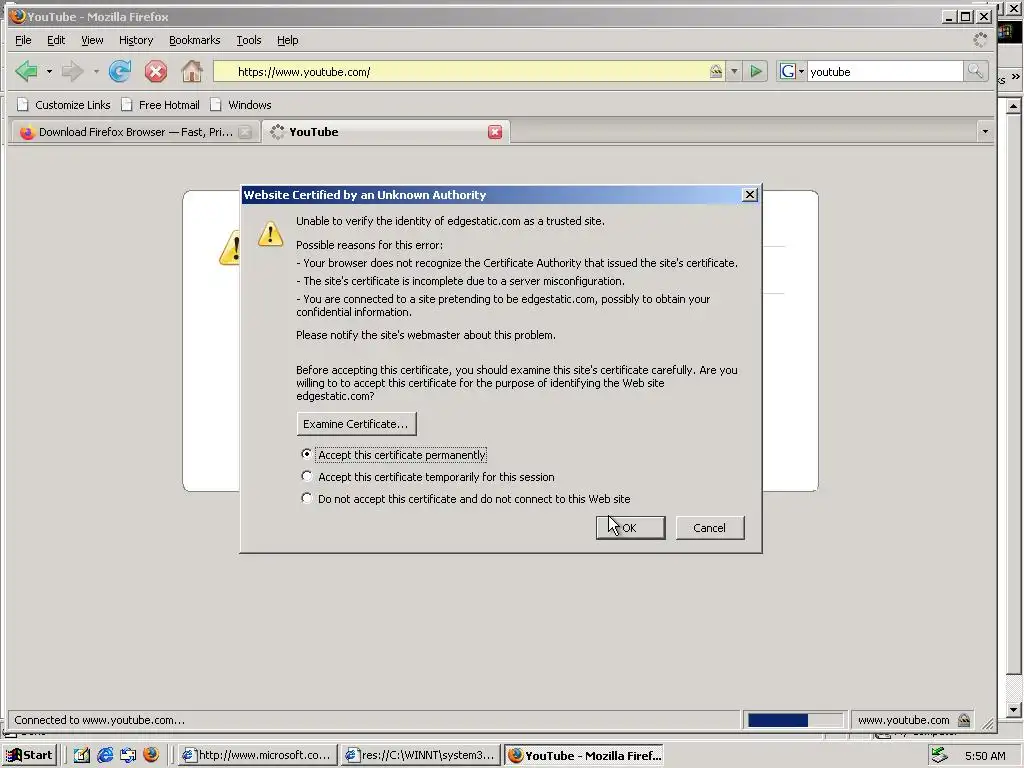Click the search magnifier icon

tap(975, 71)
